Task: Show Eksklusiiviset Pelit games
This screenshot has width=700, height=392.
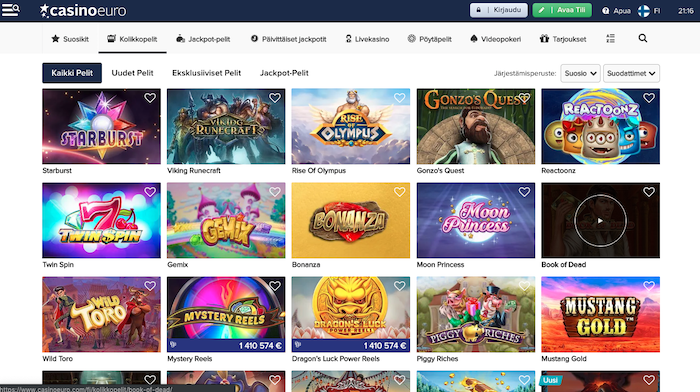Action: tap(206, 73)
